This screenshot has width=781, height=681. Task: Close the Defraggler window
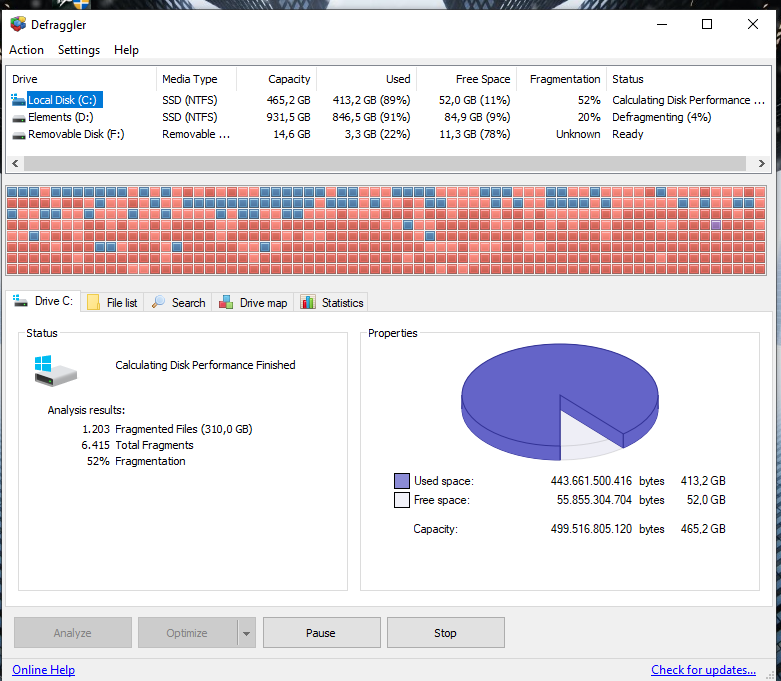pos(753,24)
